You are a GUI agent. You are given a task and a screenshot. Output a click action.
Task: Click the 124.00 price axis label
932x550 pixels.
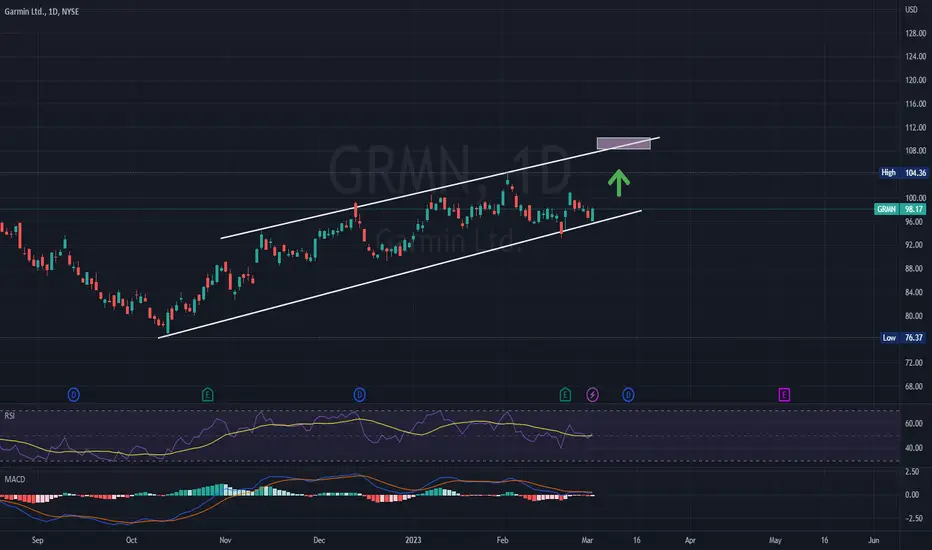tap(915, 56)
